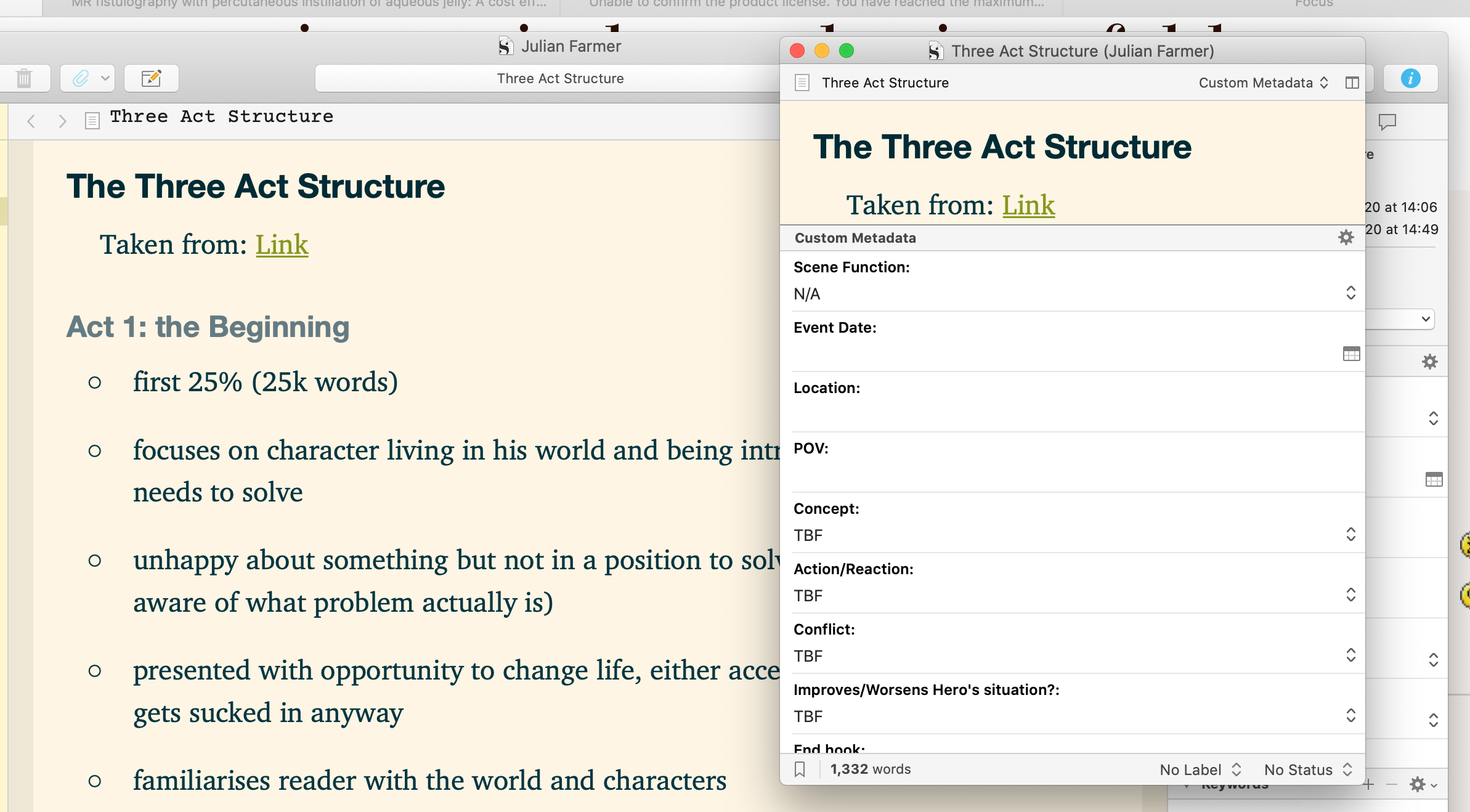Click the POV field
The image size is (1470, 812).
pyautogui.click(x=1075, y=474)
